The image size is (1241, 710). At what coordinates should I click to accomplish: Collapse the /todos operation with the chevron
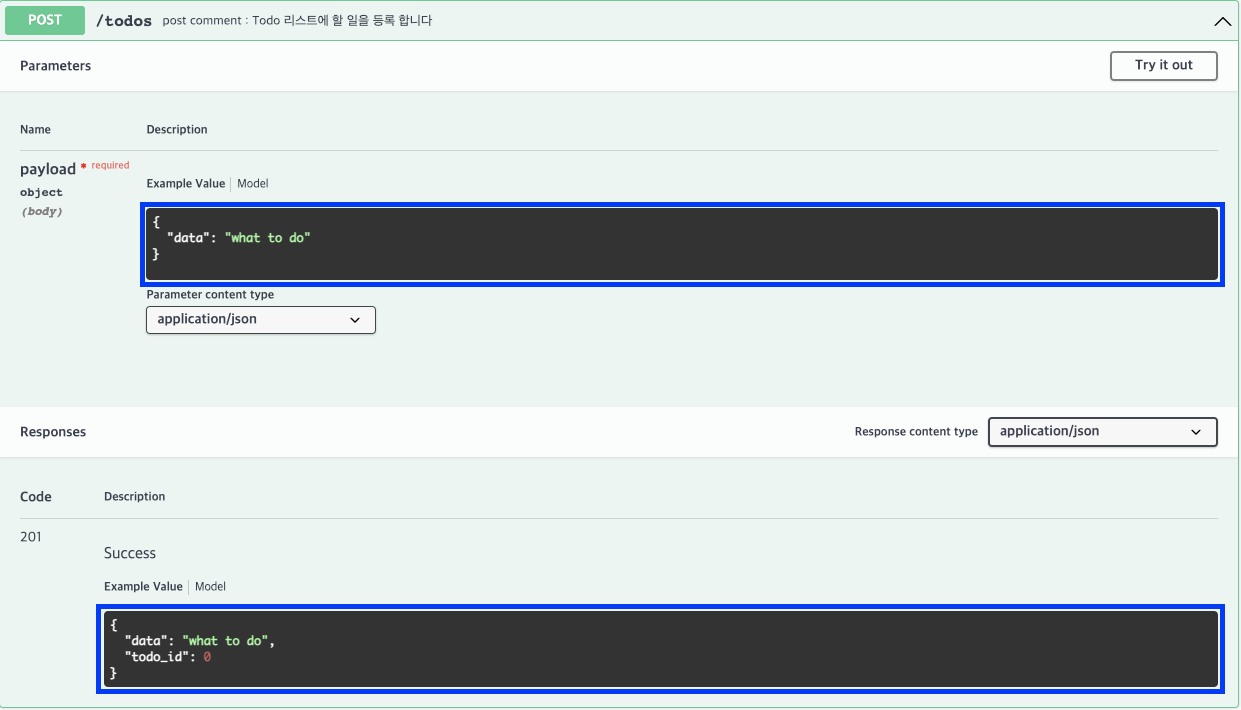(x=1222, y=20)
